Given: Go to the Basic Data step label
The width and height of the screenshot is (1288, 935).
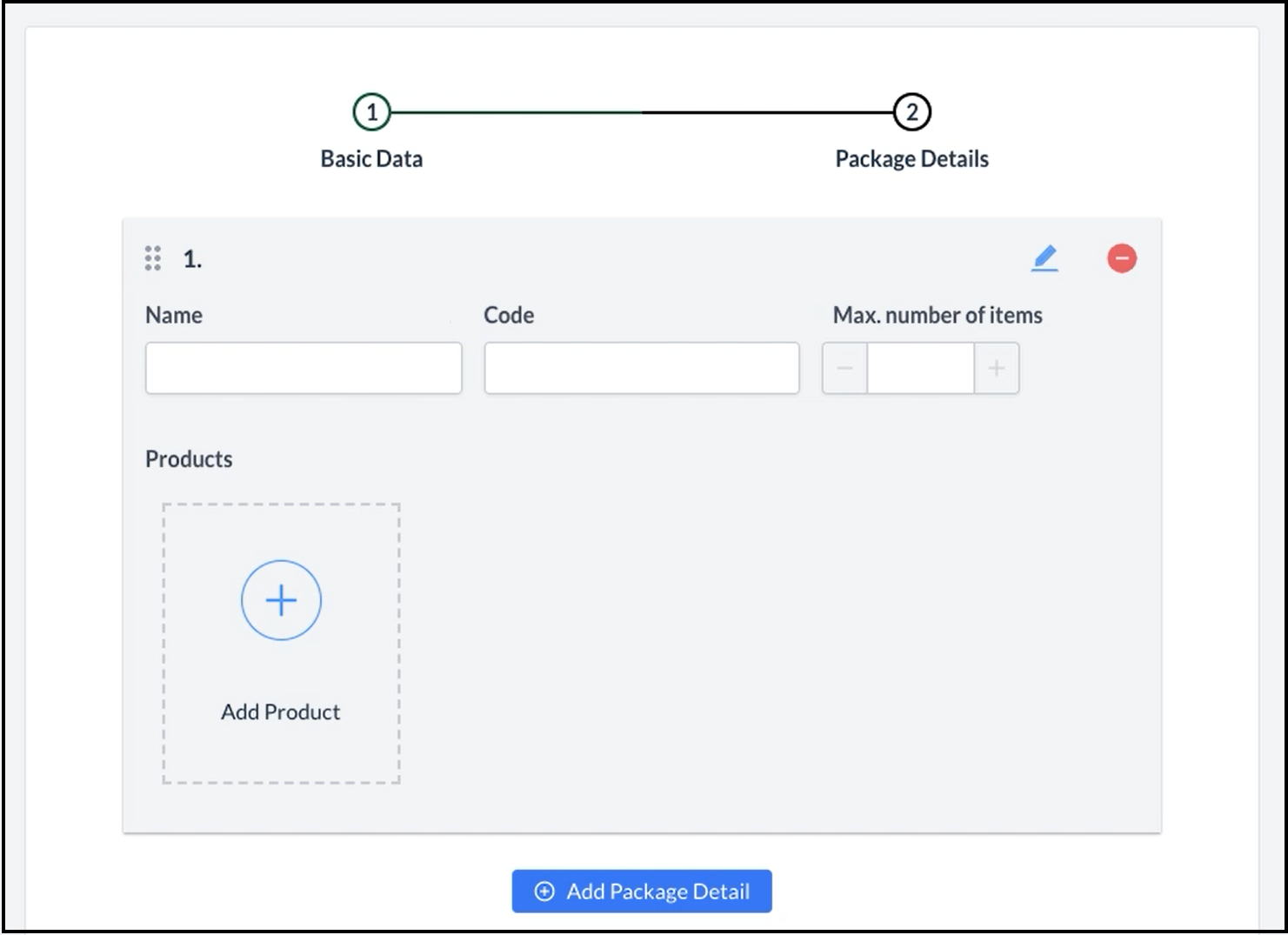Looking at the screenshot, I should (x=371, y=159).
